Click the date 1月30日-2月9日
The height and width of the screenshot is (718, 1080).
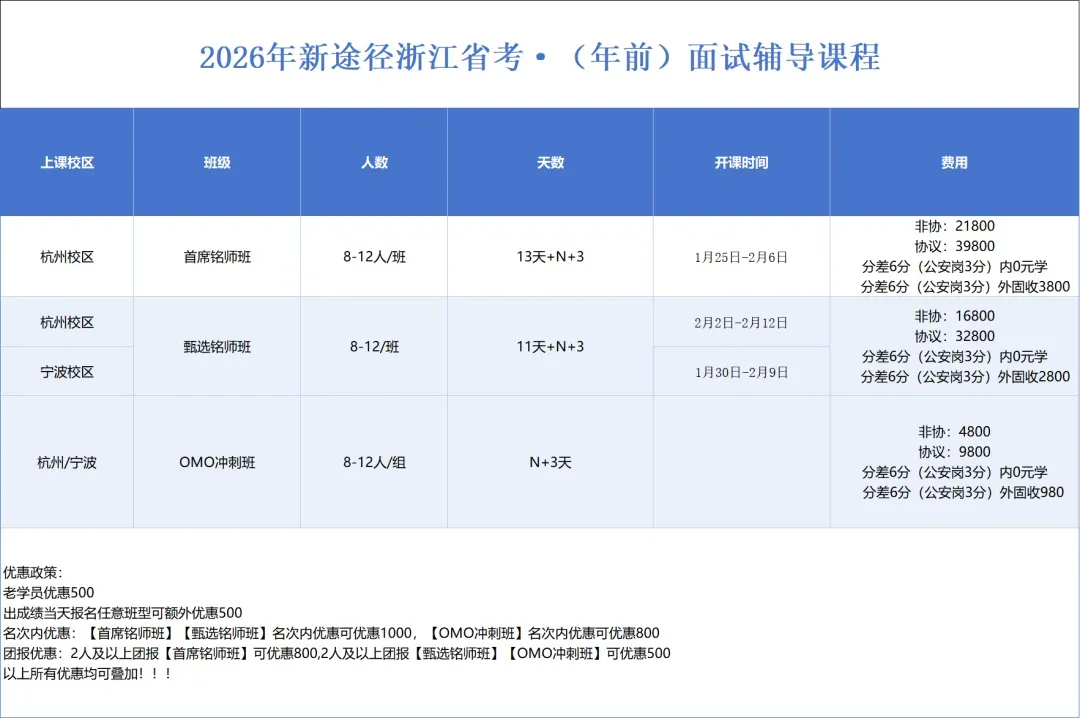coord(741,372)
